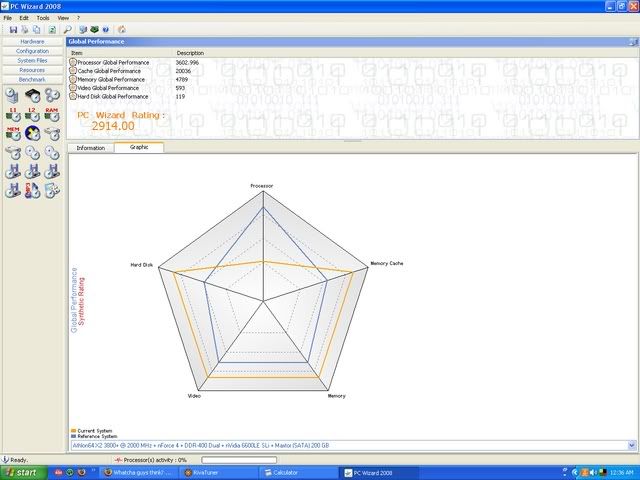Switch to the RivaTuner taskbar button
Image resolution: width=640 pixels, height=480 pixels.
tap(220, 473)
